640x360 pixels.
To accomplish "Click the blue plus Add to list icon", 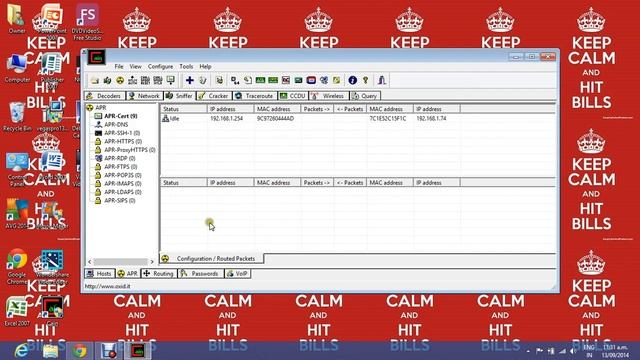I will [189, 80].
